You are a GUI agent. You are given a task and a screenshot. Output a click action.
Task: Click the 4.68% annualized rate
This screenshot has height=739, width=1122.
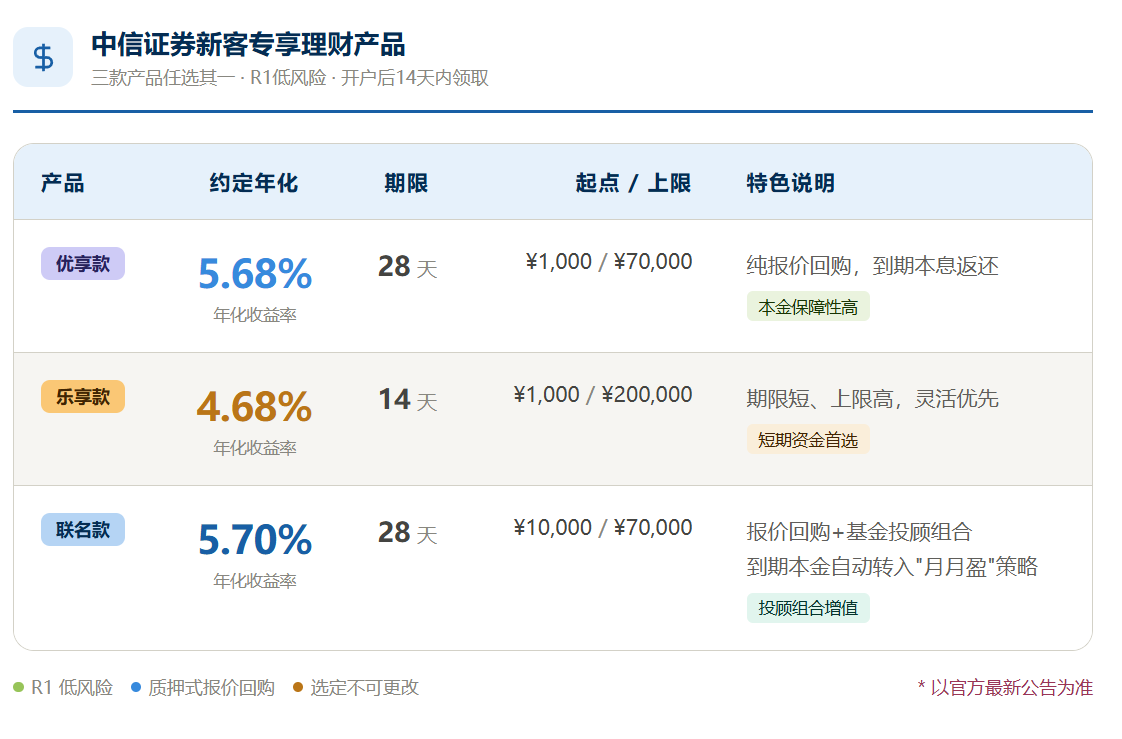255,407
